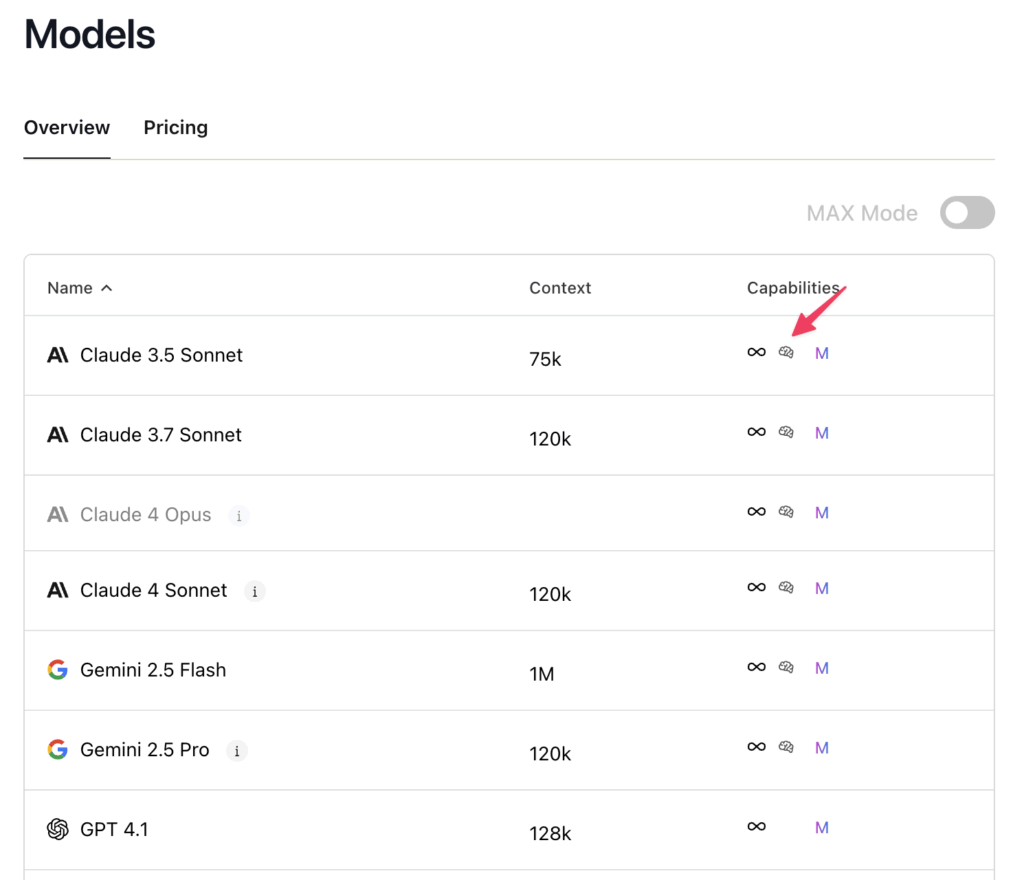1024x880 pixels.
Task: Click the infinity icon in Gemini 2.5 Pro row
Action: (x=756, y=747)
